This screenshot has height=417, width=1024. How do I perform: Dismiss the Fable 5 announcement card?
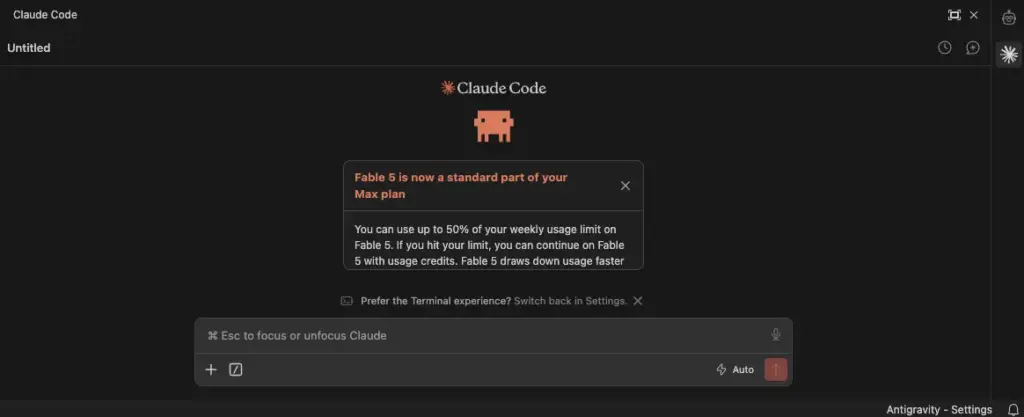pos(625,186)
